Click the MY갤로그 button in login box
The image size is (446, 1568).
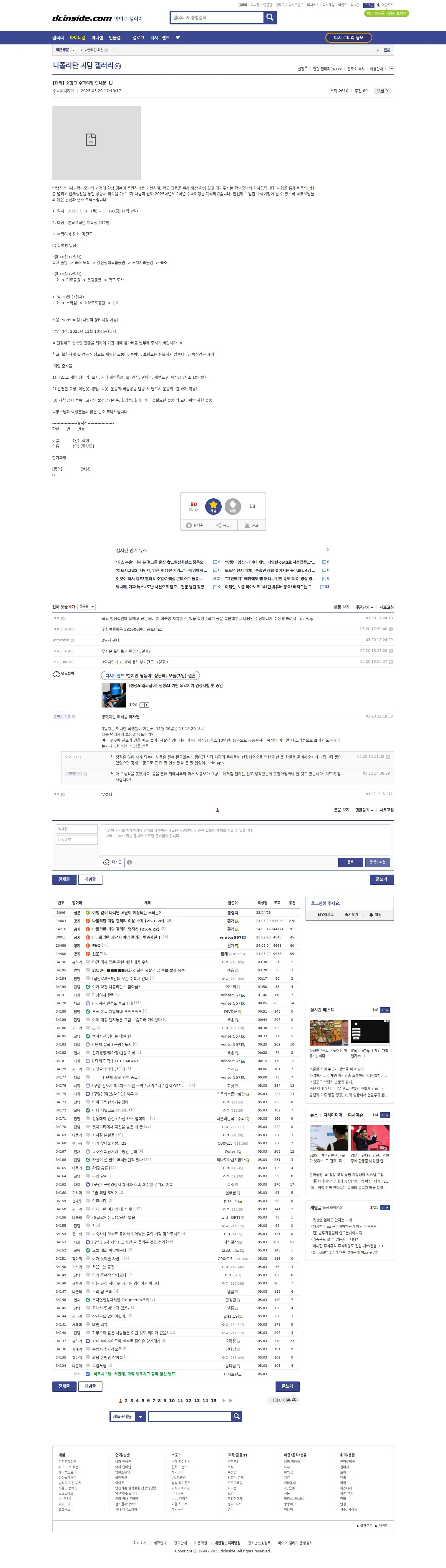(325, 914)
